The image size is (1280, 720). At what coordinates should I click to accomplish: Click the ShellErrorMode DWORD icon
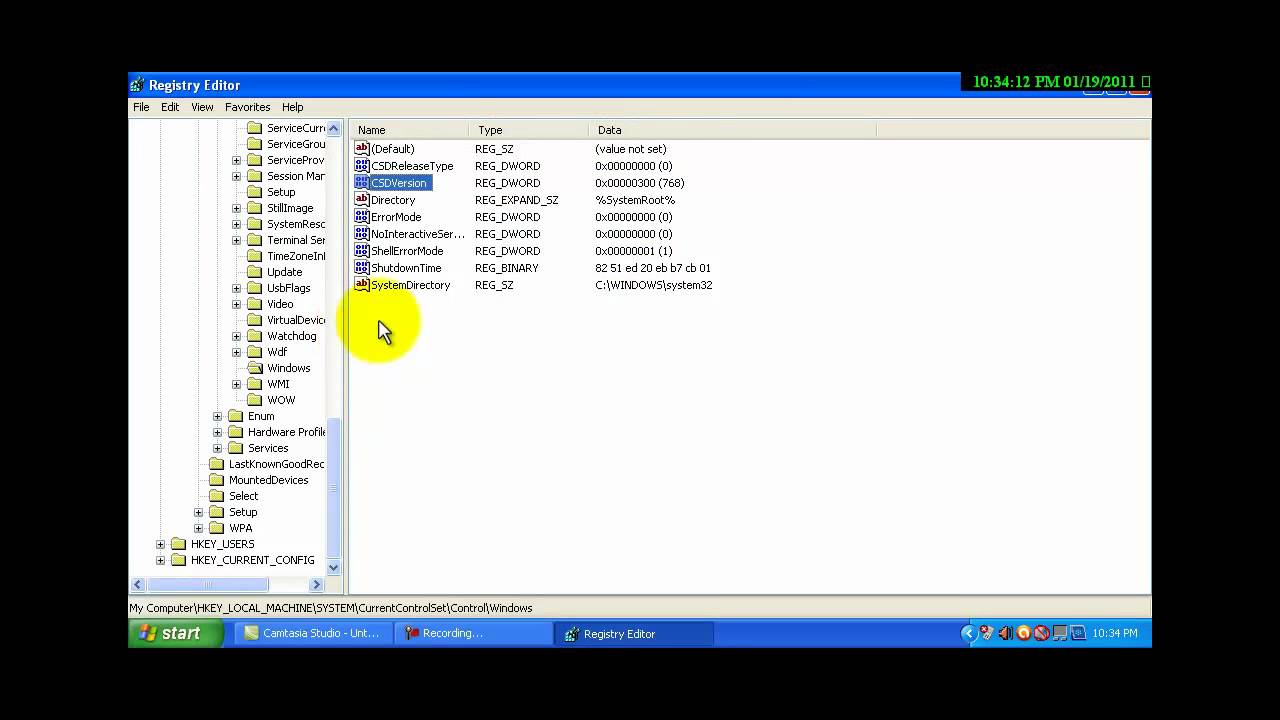click(x=362, y=251)
